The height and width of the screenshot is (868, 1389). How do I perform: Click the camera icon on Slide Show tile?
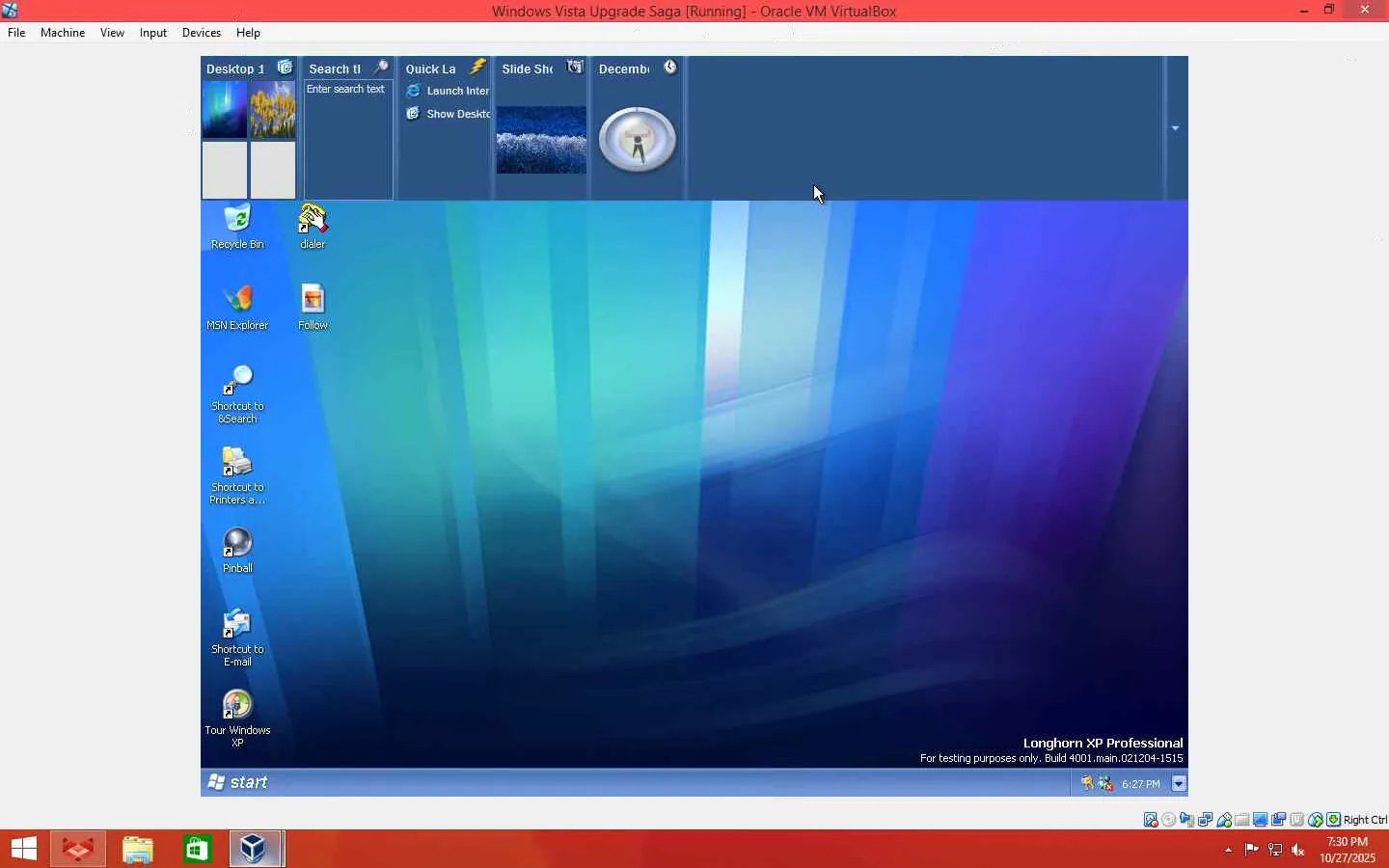[575, 67]
